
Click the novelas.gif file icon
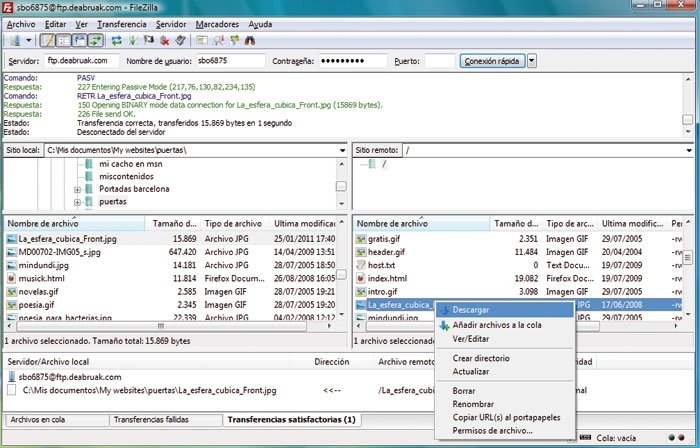[12, 292]
